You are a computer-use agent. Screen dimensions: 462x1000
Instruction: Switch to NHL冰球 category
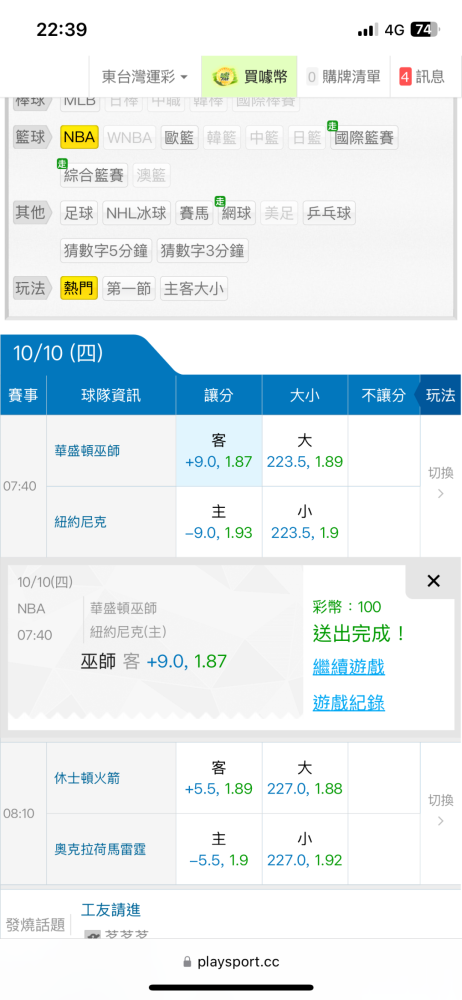[x=136, y=213]
